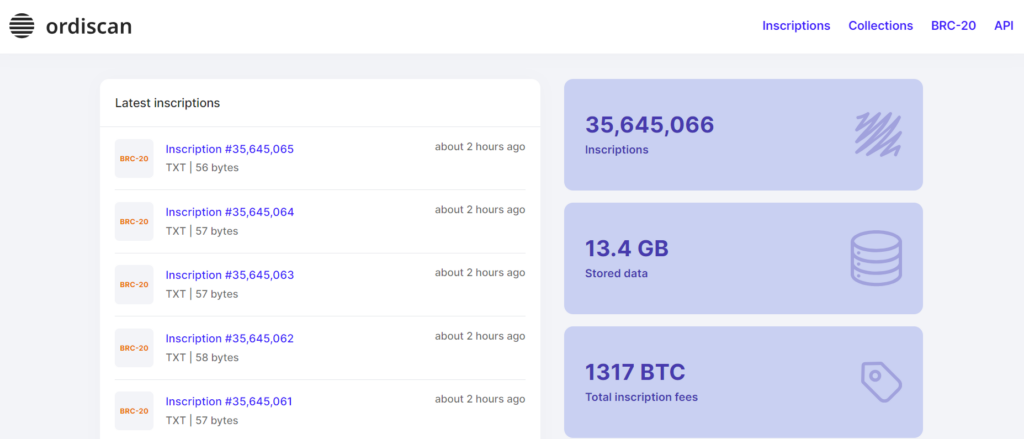Image resolution: width=1024 pixels, height=439 pixels.
Task: Click the database icon on Stored data card
Action: pos(875,258)
